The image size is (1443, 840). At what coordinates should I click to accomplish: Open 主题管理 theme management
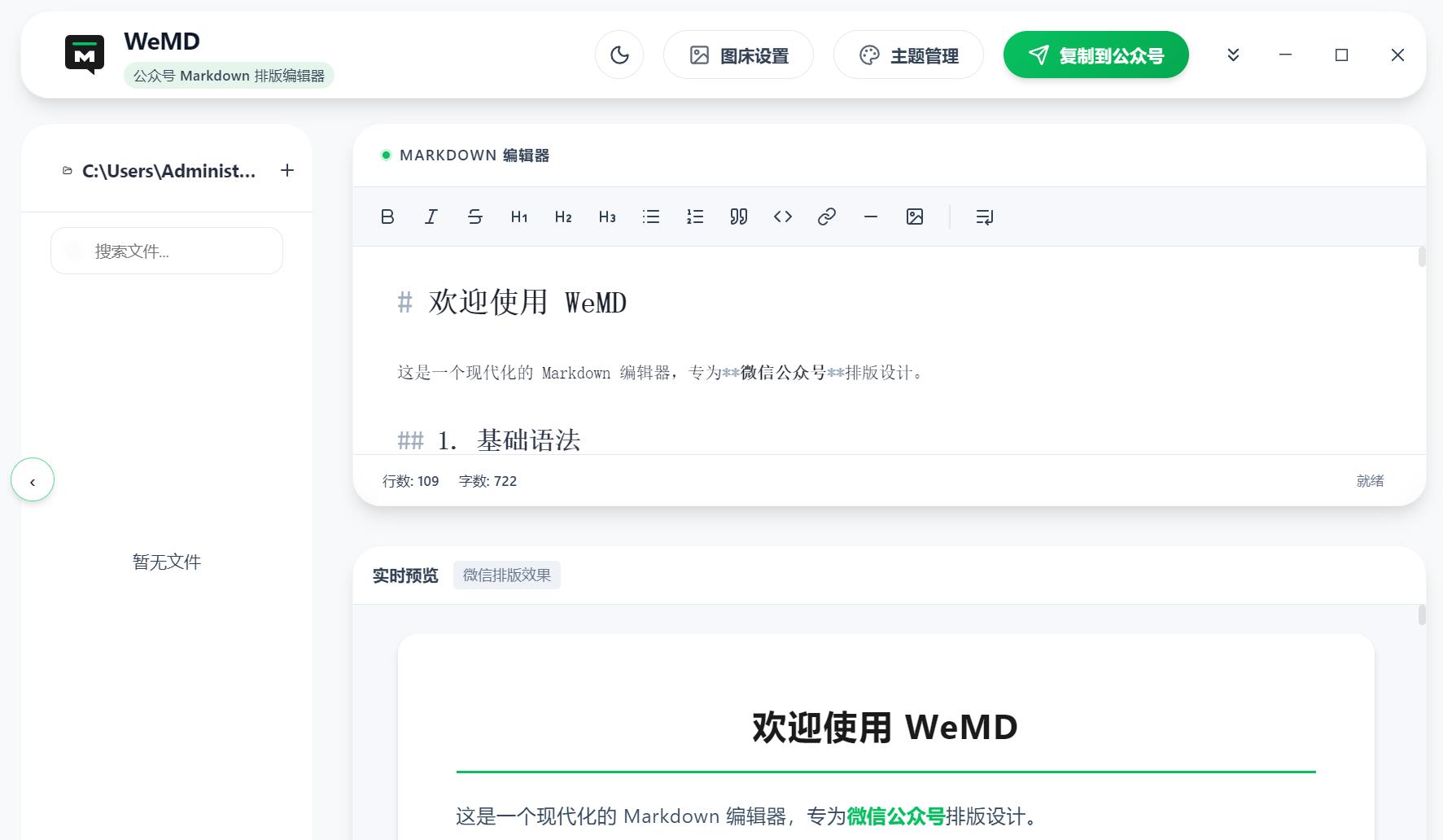click(x=908, y=55)
